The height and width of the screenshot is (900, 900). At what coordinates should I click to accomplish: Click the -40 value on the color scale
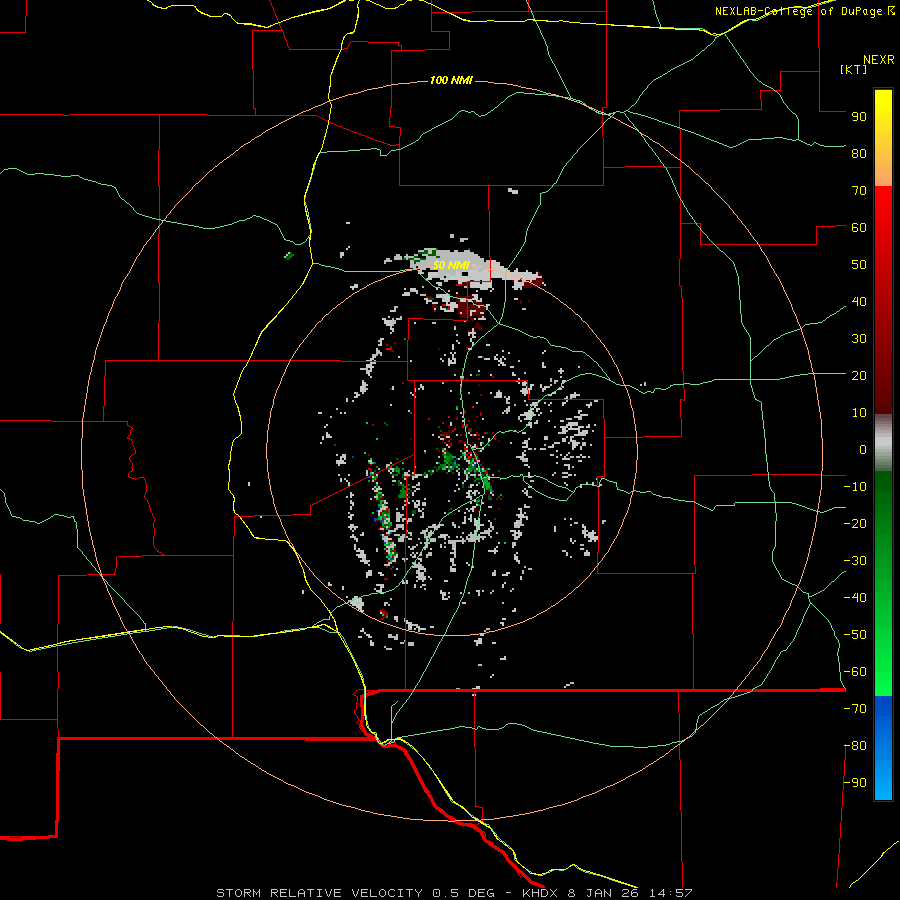click(x=855, y=598)
